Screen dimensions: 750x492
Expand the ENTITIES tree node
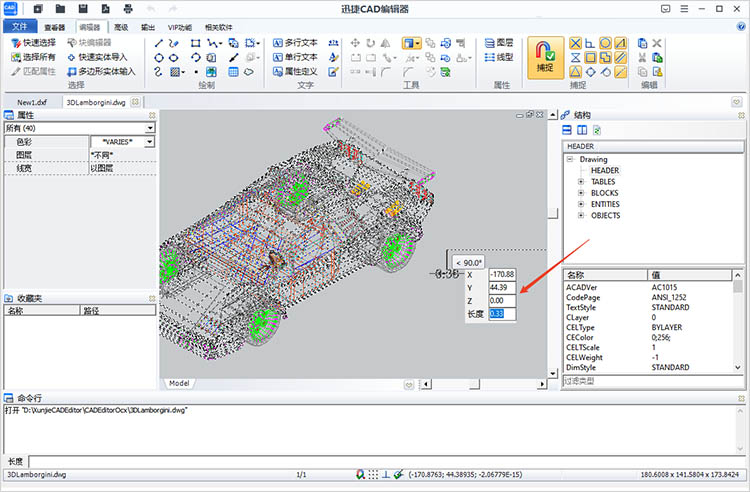pyautogui.click(x=581, y=204)
